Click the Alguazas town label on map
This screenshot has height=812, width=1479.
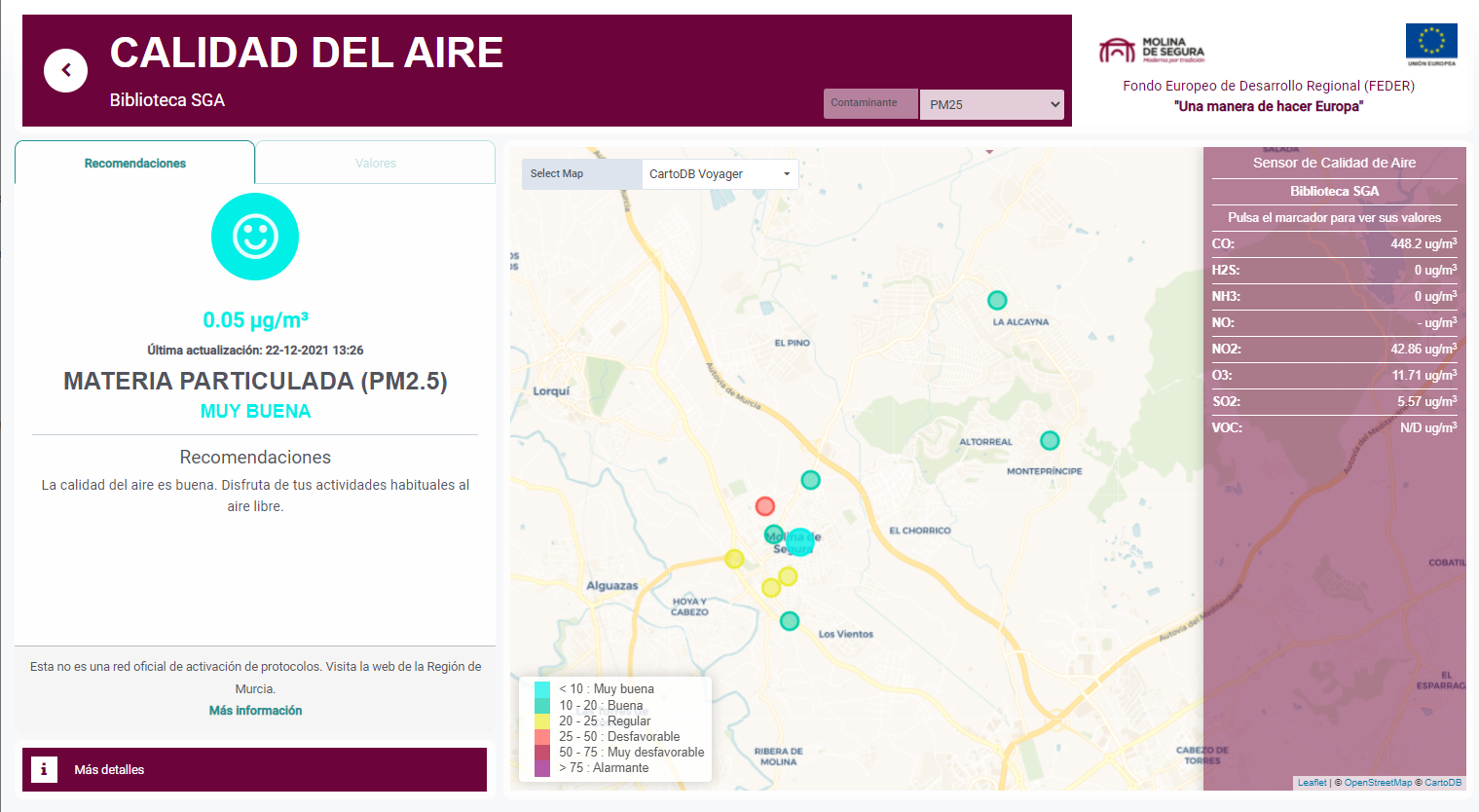tap(611, 585)
